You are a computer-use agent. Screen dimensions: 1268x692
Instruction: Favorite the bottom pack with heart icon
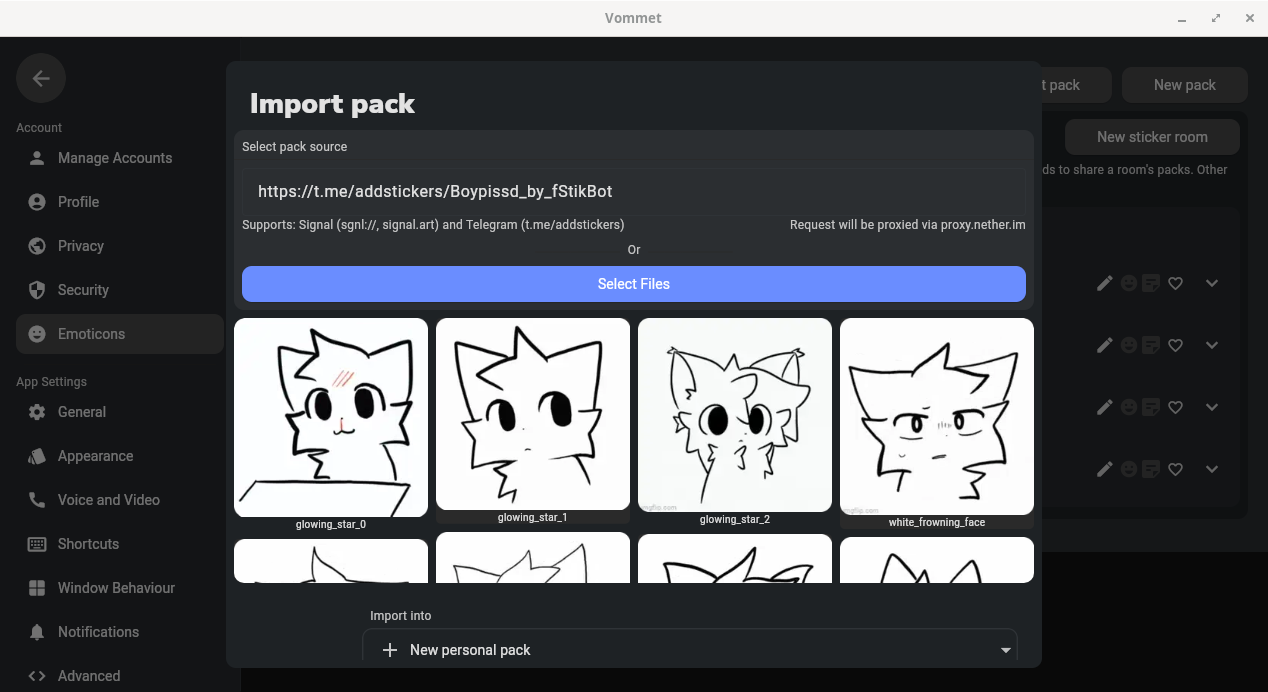[1176, 469]
